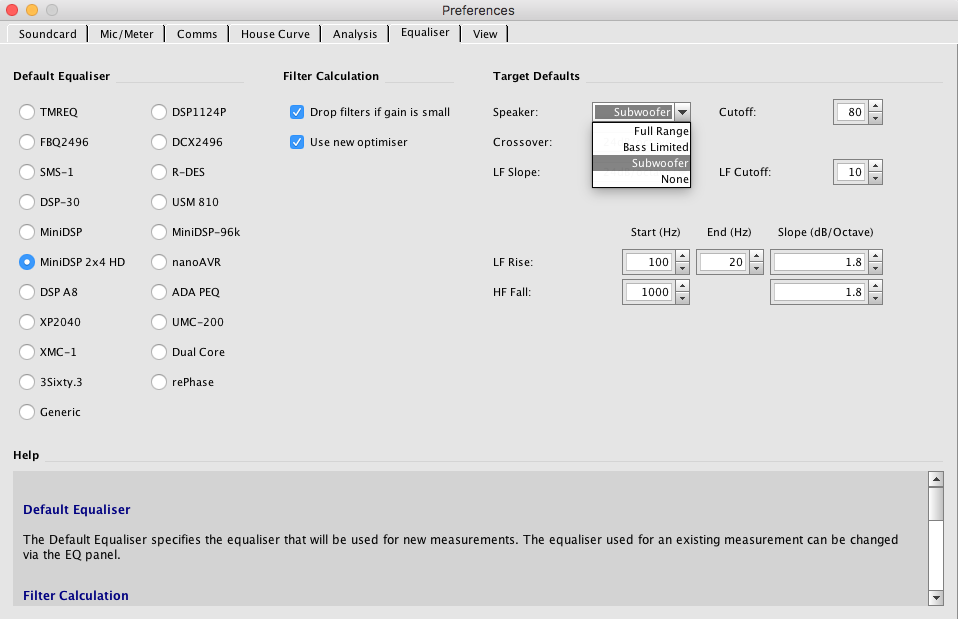
Task: Choose DSP A8 equaliser
Action: click(48, 291)
